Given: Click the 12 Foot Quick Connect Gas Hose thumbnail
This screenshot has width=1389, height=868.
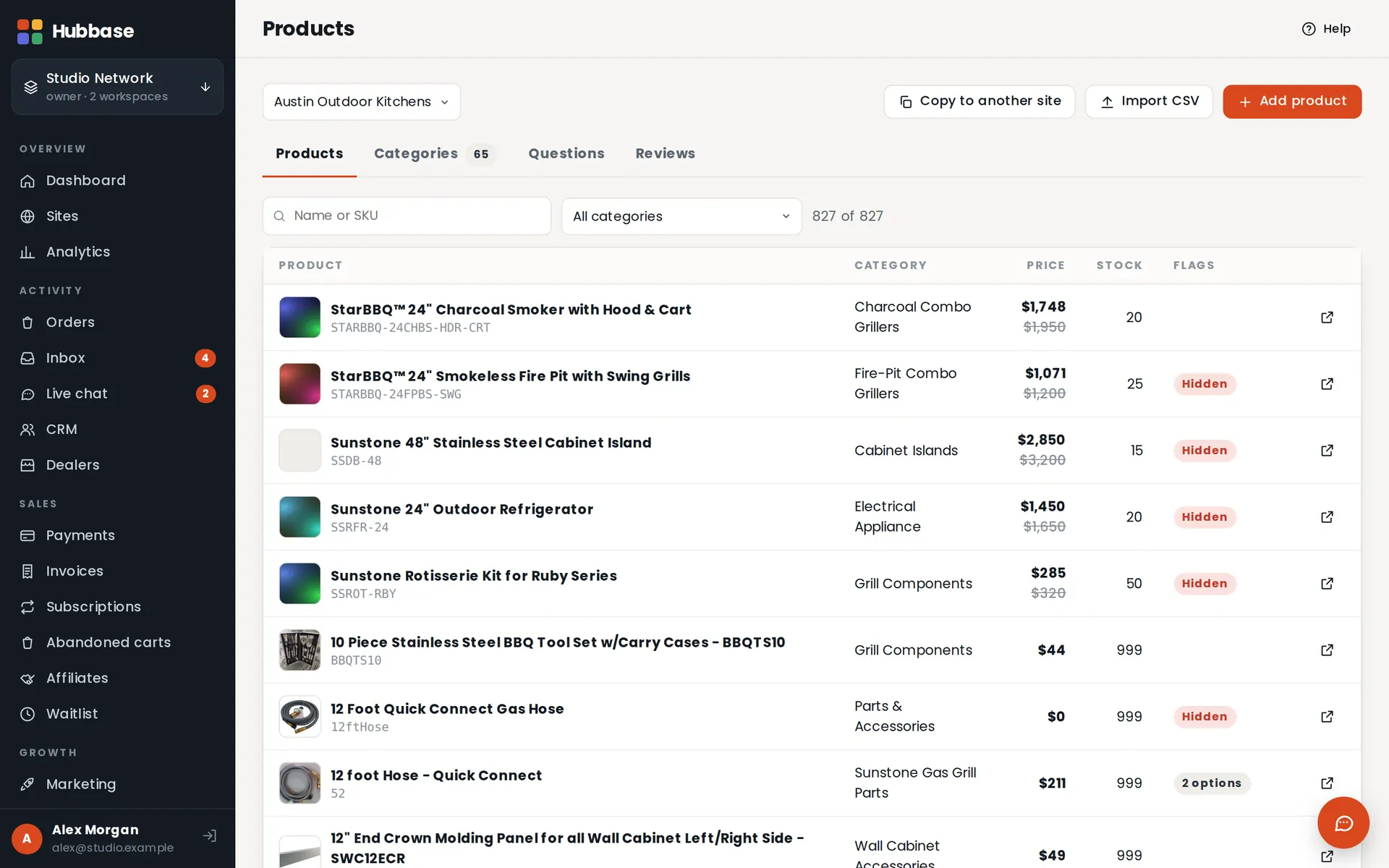Looking at the screenshot, I should click(300, 717).
